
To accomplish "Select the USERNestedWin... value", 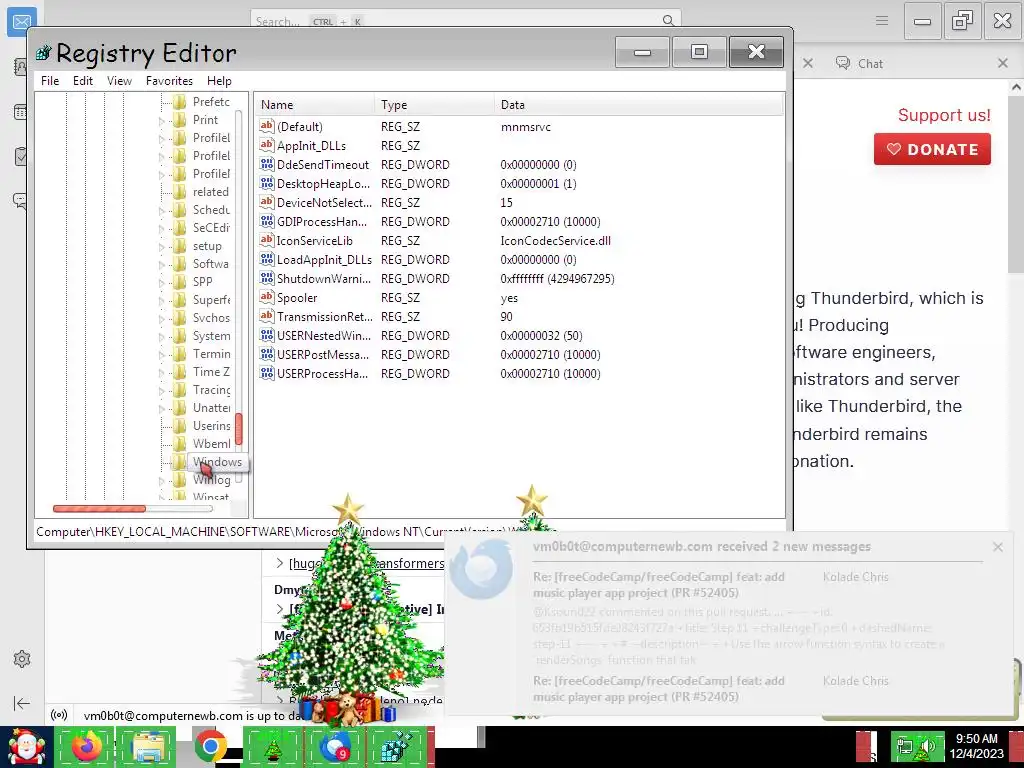I will click(x=323, y=336).
